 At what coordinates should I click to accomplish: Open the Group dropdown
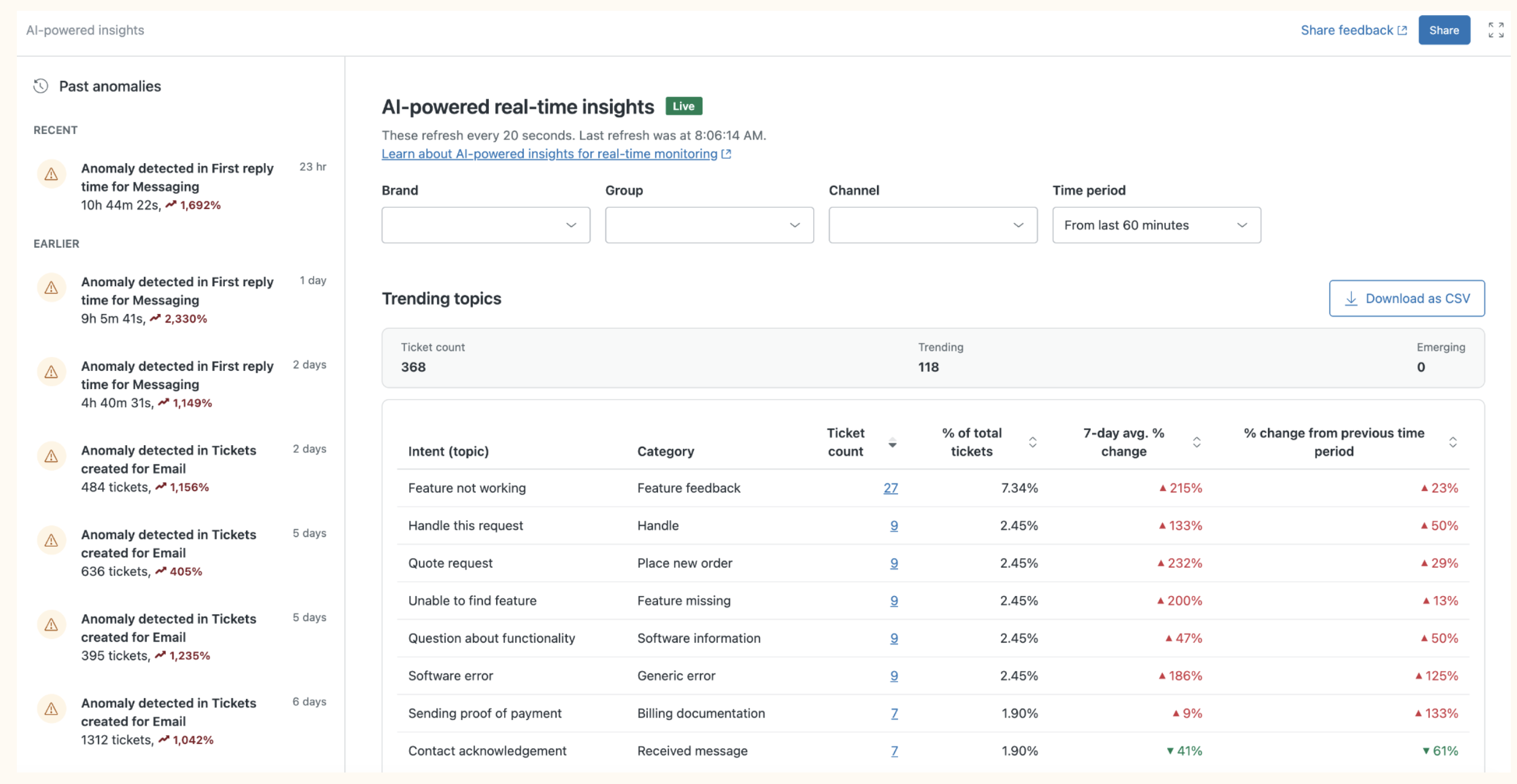710,225
